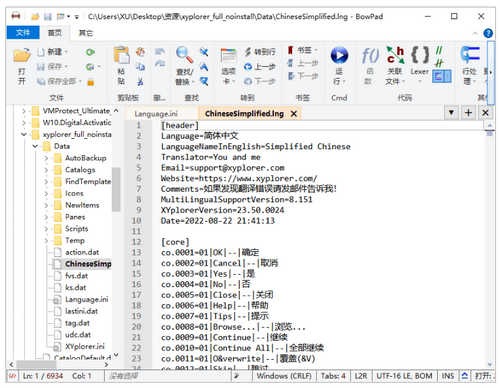Click the 保存全部 (Save all) icon
The height and width of the screenshot is (388, 500).
pos(41,81)
